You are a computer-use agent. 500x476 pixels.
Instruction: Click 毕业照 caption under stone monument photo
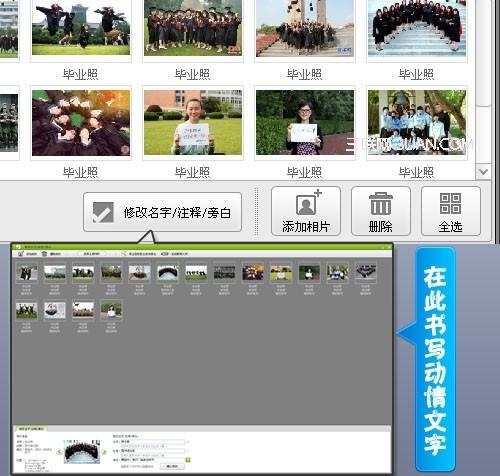pyautogui.click(x=304, y=74)
